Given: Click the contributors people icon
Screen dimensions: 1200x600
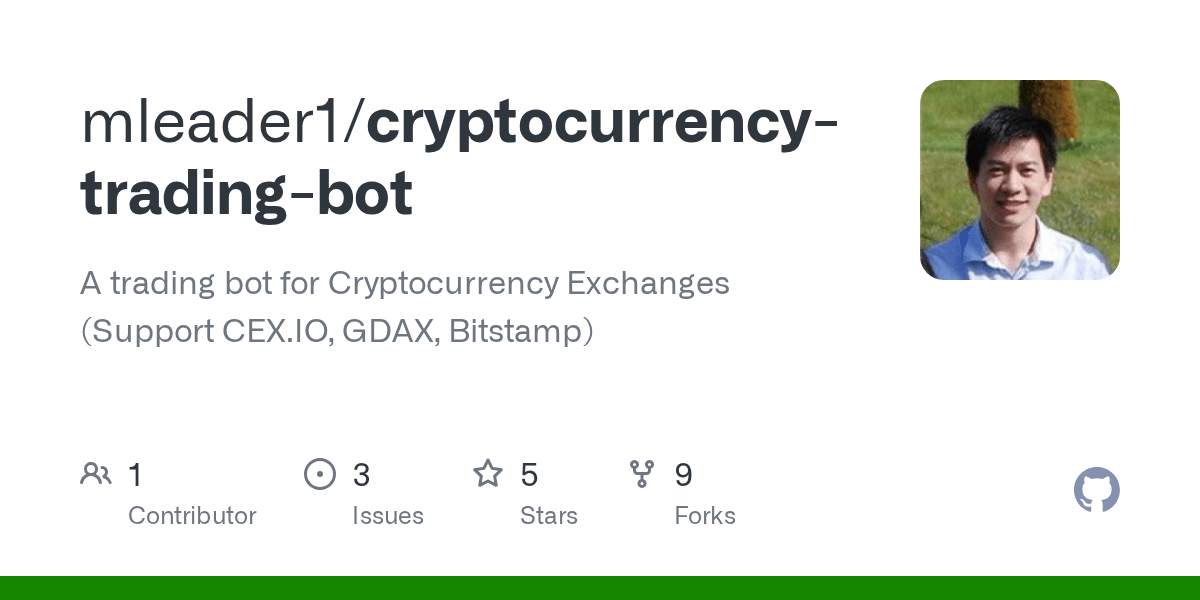Looking at the screenshot, I should tap(96, 474).
